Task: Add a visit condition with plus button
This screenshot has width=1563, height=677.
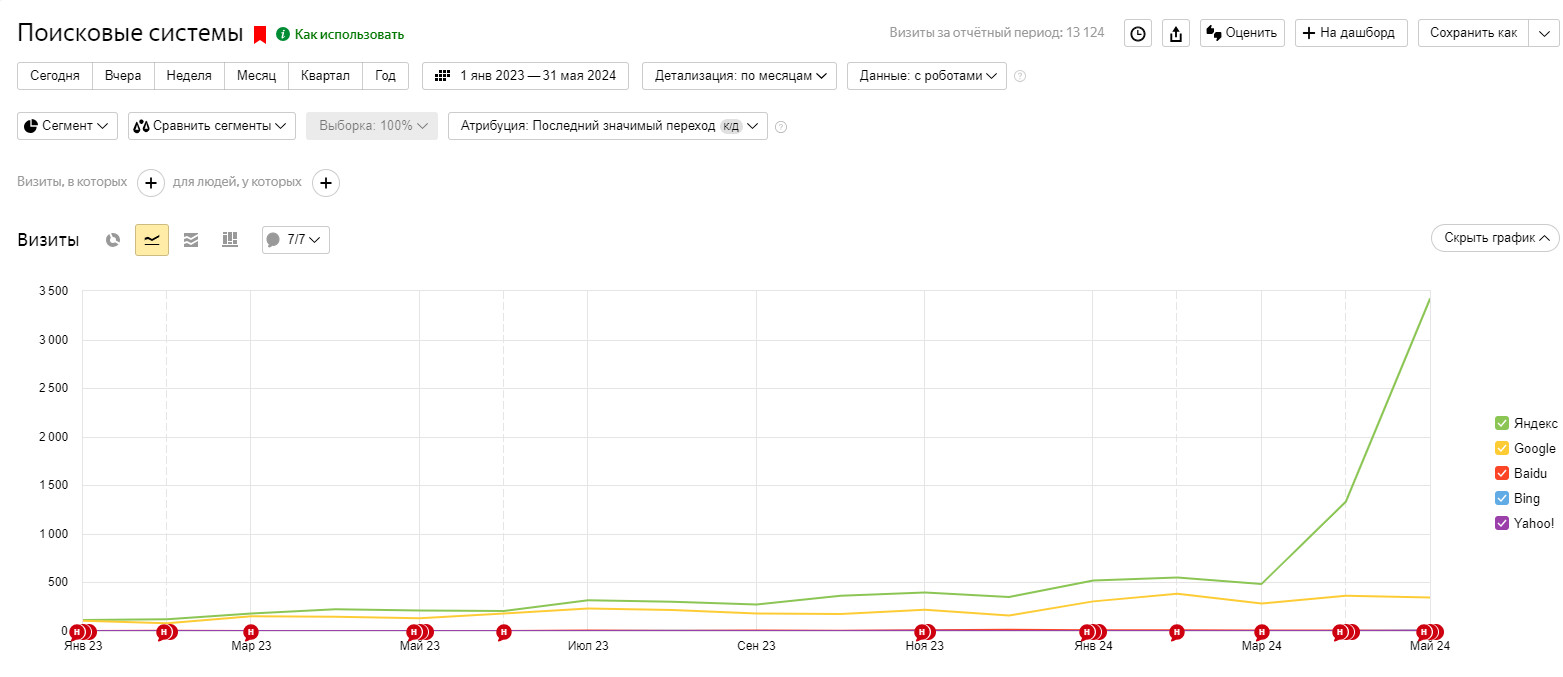Action: [x=151, y=183]
